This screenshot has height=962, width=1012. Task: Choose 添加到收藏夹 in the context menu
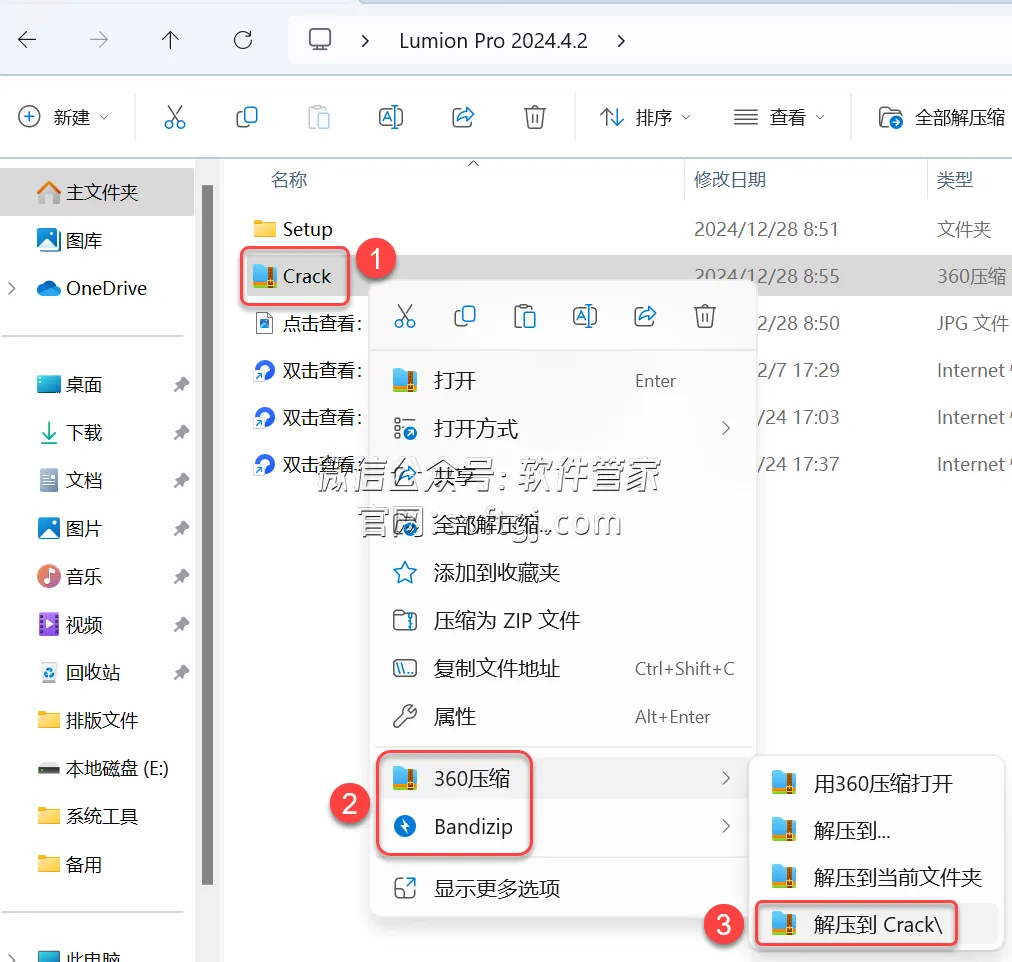click(562, 572)
